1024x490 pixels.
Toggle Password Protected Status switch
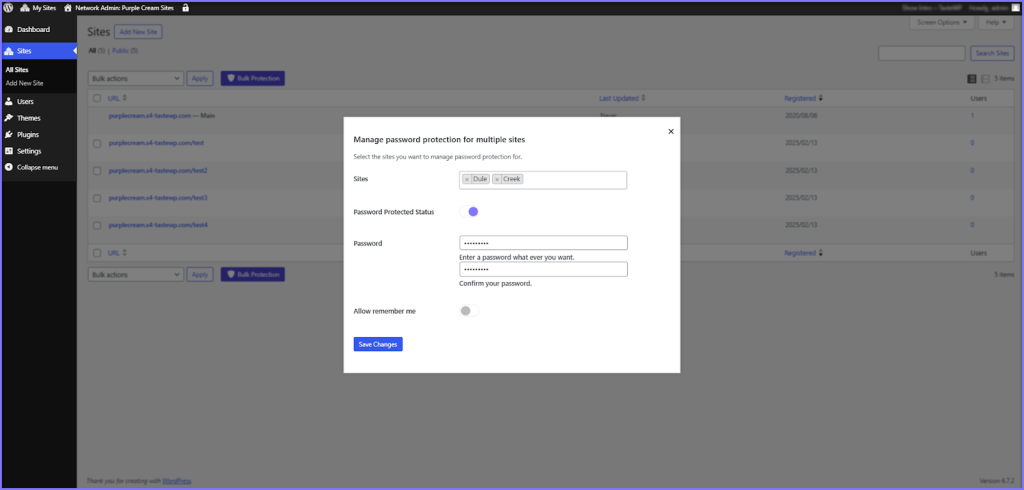click(469, 211)
